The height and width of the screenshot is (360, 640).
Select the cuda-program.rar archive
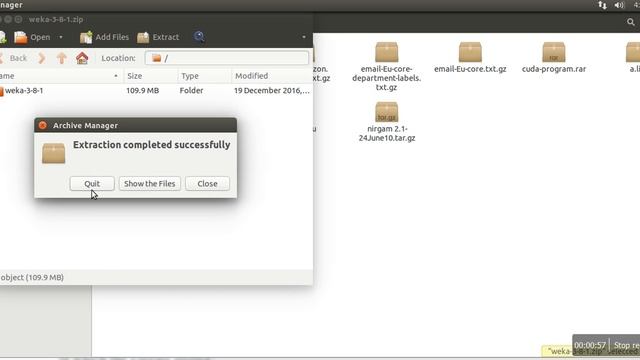coord(554,58)
